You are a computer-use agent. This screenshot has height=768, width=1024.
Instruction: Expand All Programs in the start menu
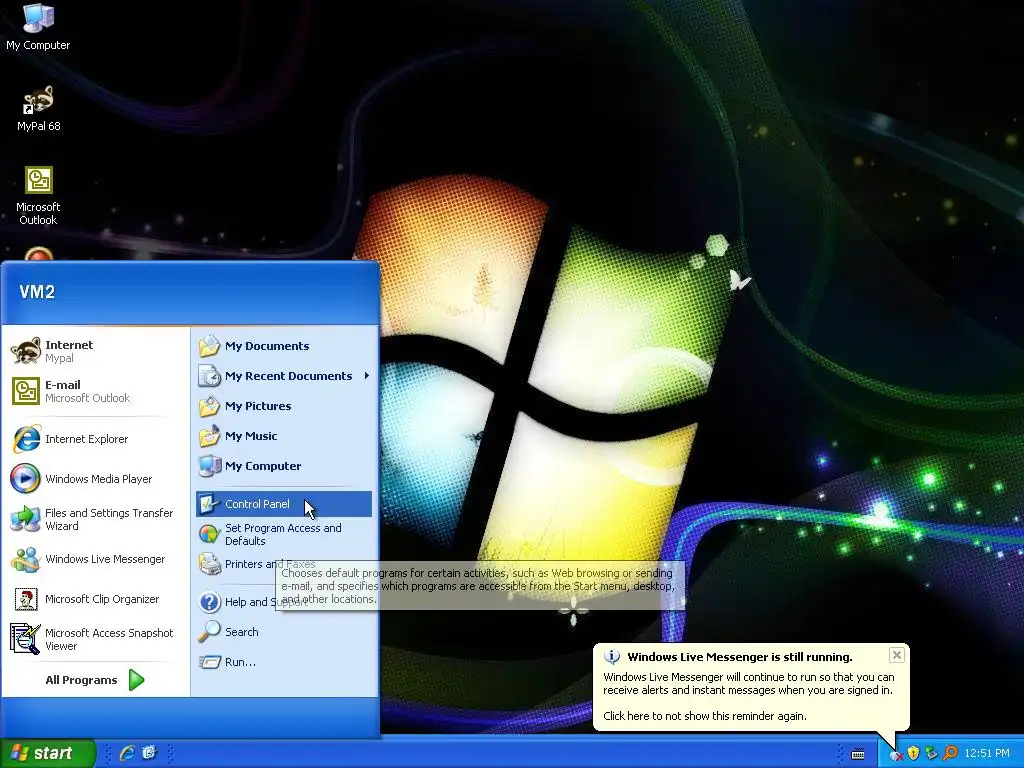pos(94,680)
